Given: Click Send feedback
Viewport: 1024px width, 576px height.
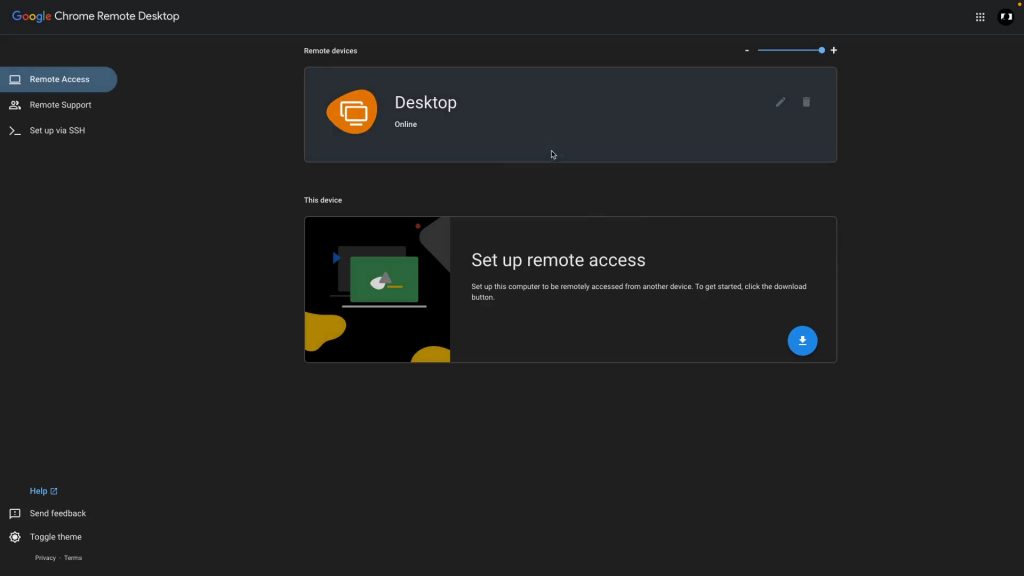Looking at the screenshot, I should point(57,513).
